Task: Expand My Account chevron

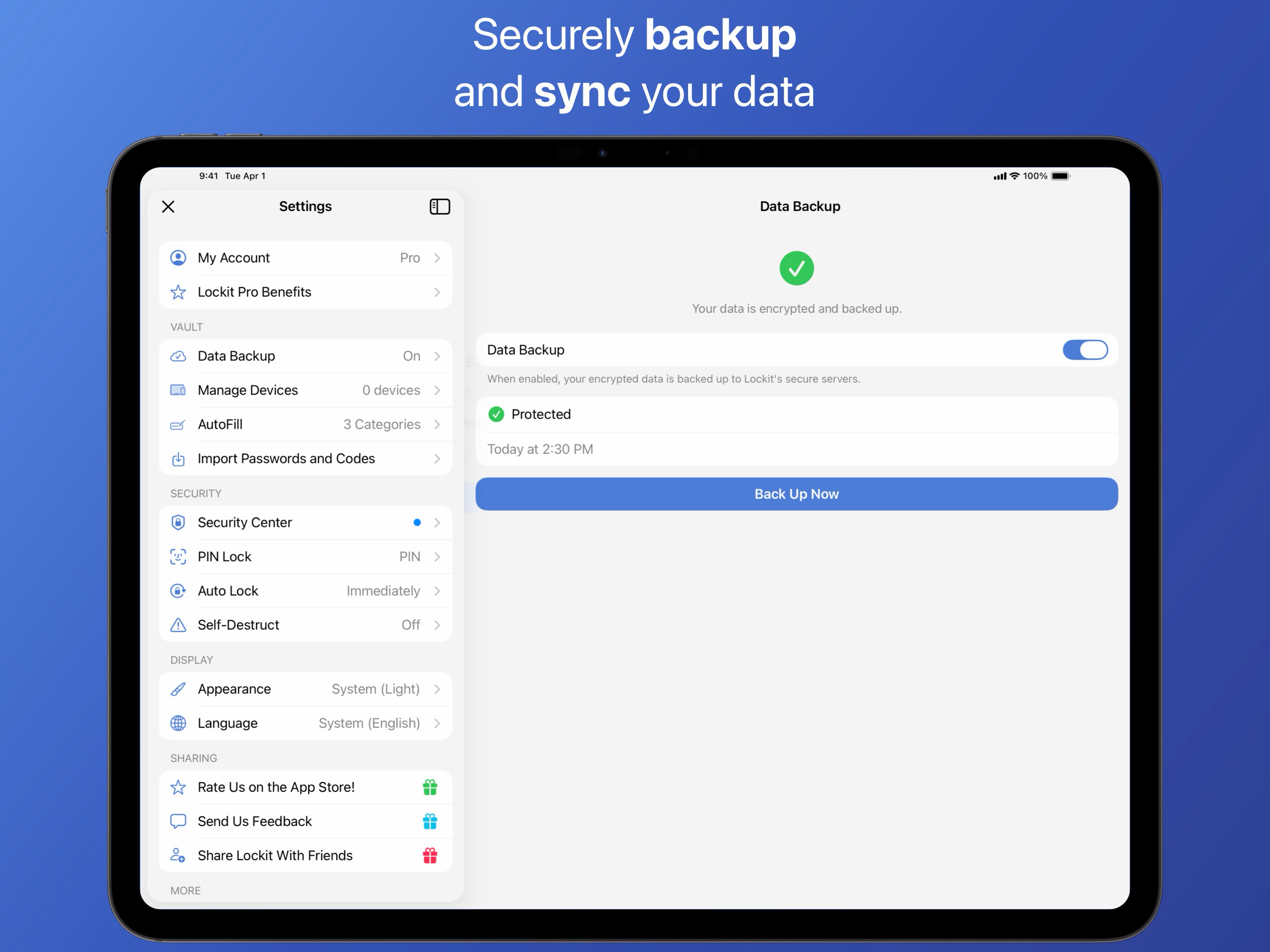Action: [437, 258]
